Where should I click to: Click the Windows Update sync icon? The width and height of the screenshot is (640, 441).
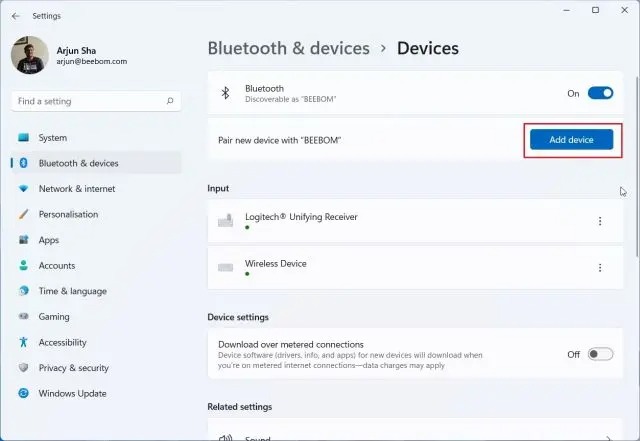(24, 393)
